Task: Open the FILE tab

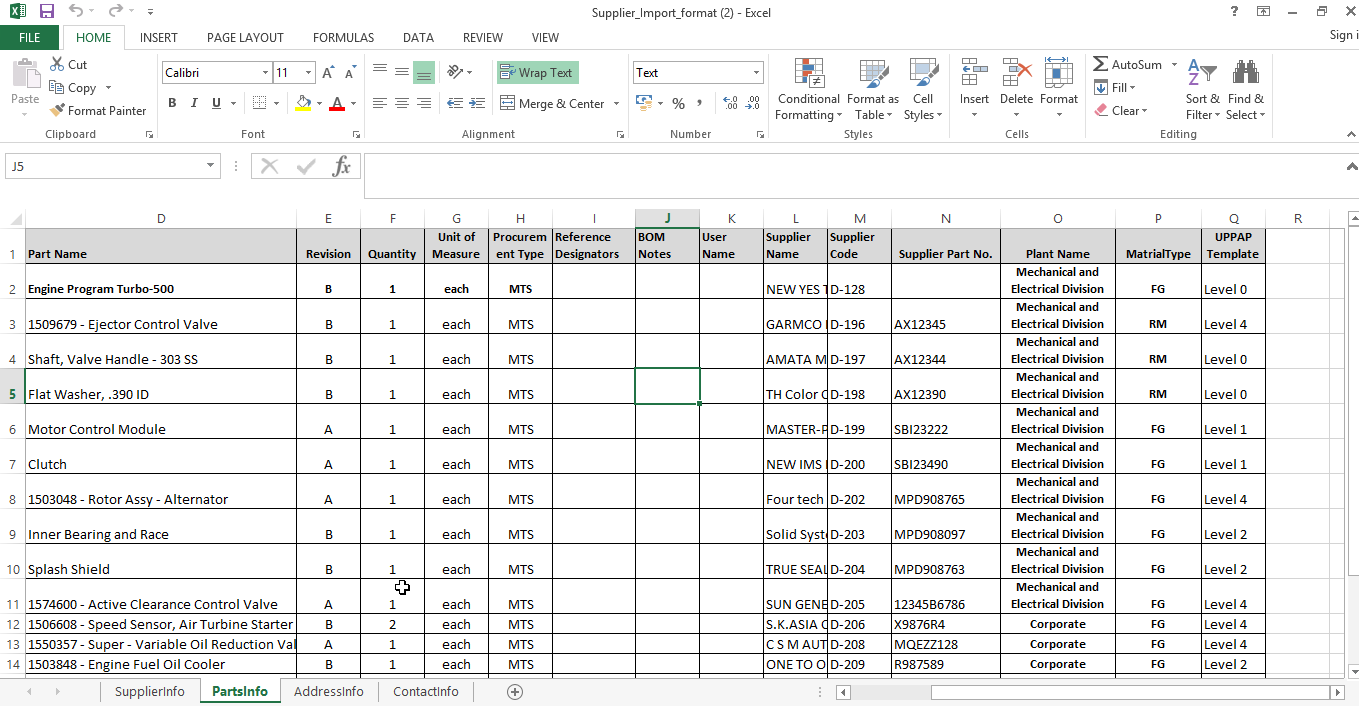Action: 30,37
